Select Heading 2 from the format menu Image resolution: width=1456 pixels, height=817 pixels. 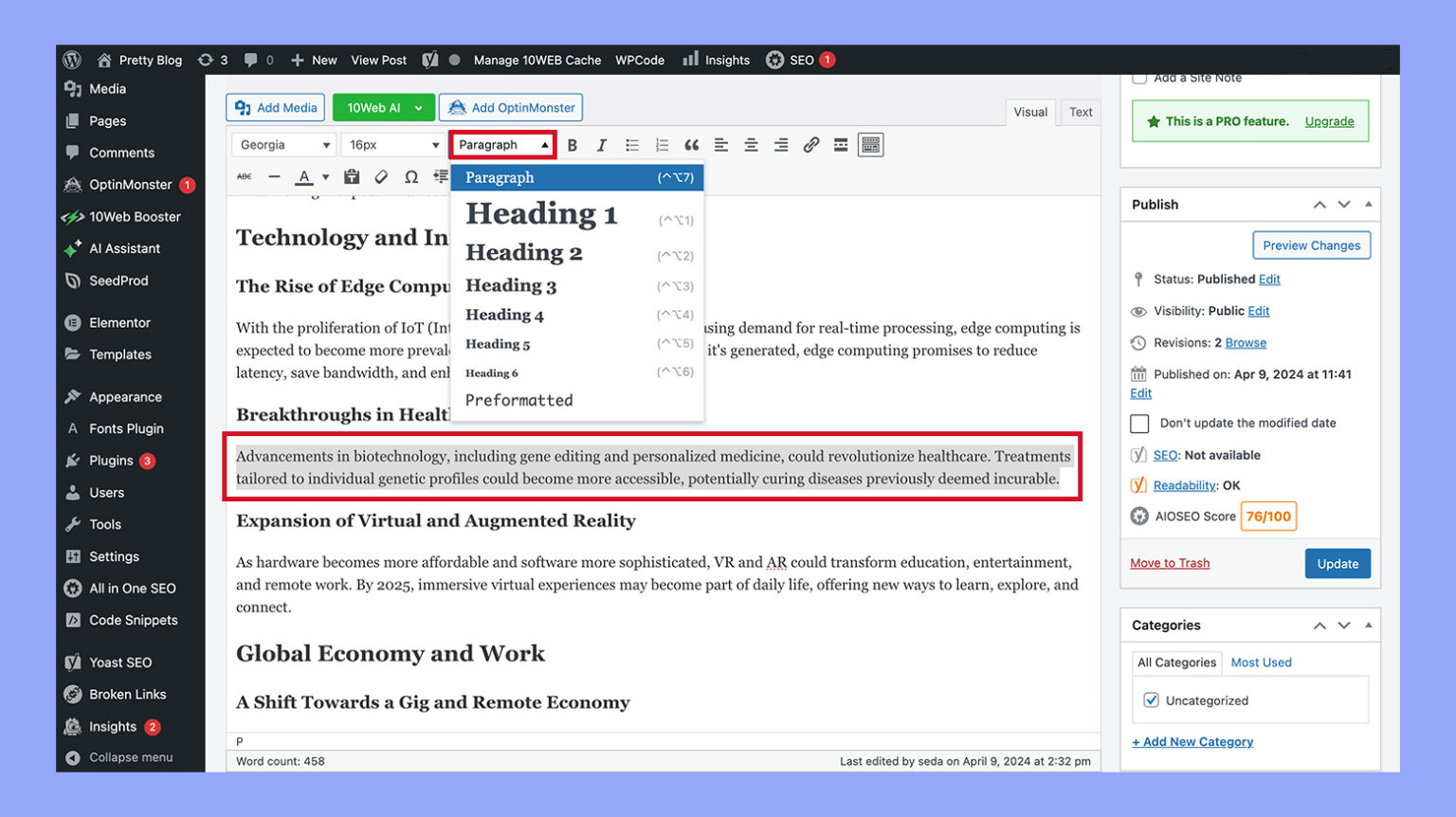[x=523, y=252]
